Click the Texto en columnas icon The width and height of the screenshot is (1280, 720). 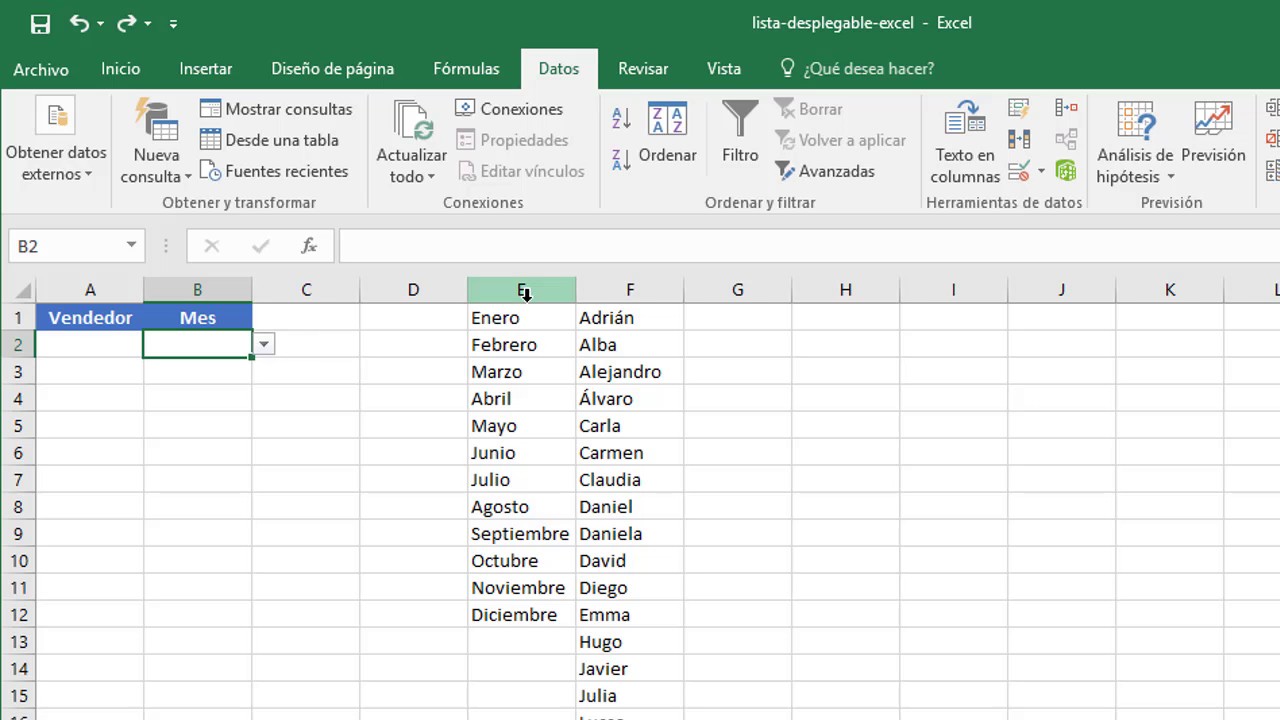965,120
